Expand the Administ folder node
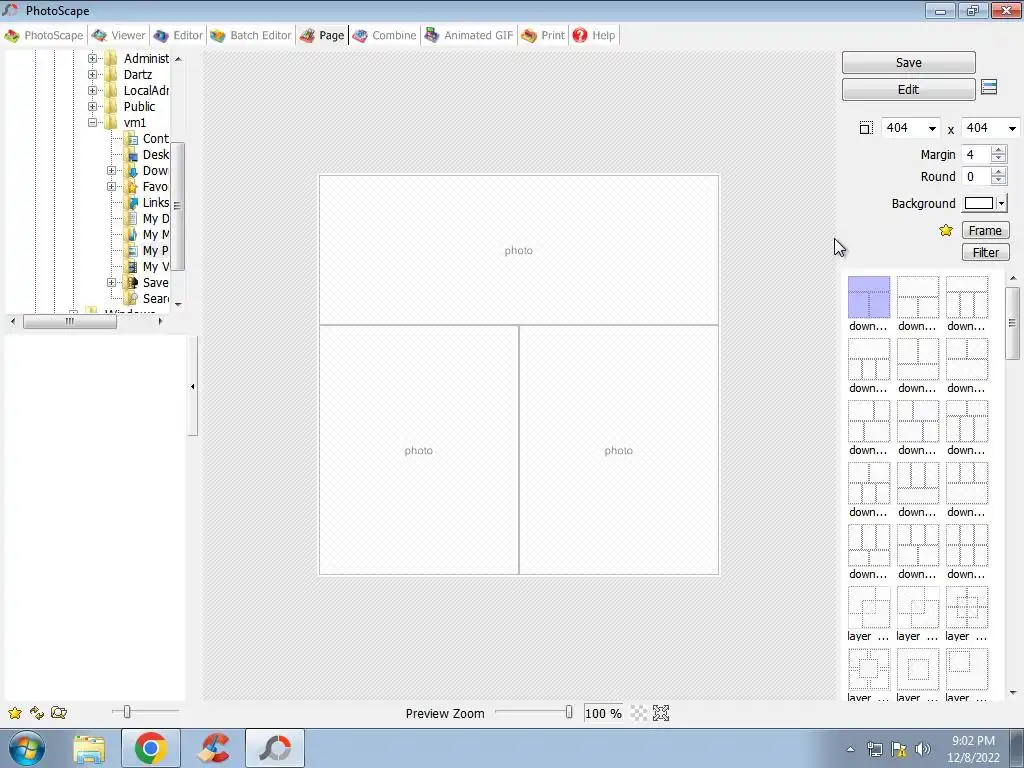The height and width of the screenshot is (768, 1024). [92, 59]
